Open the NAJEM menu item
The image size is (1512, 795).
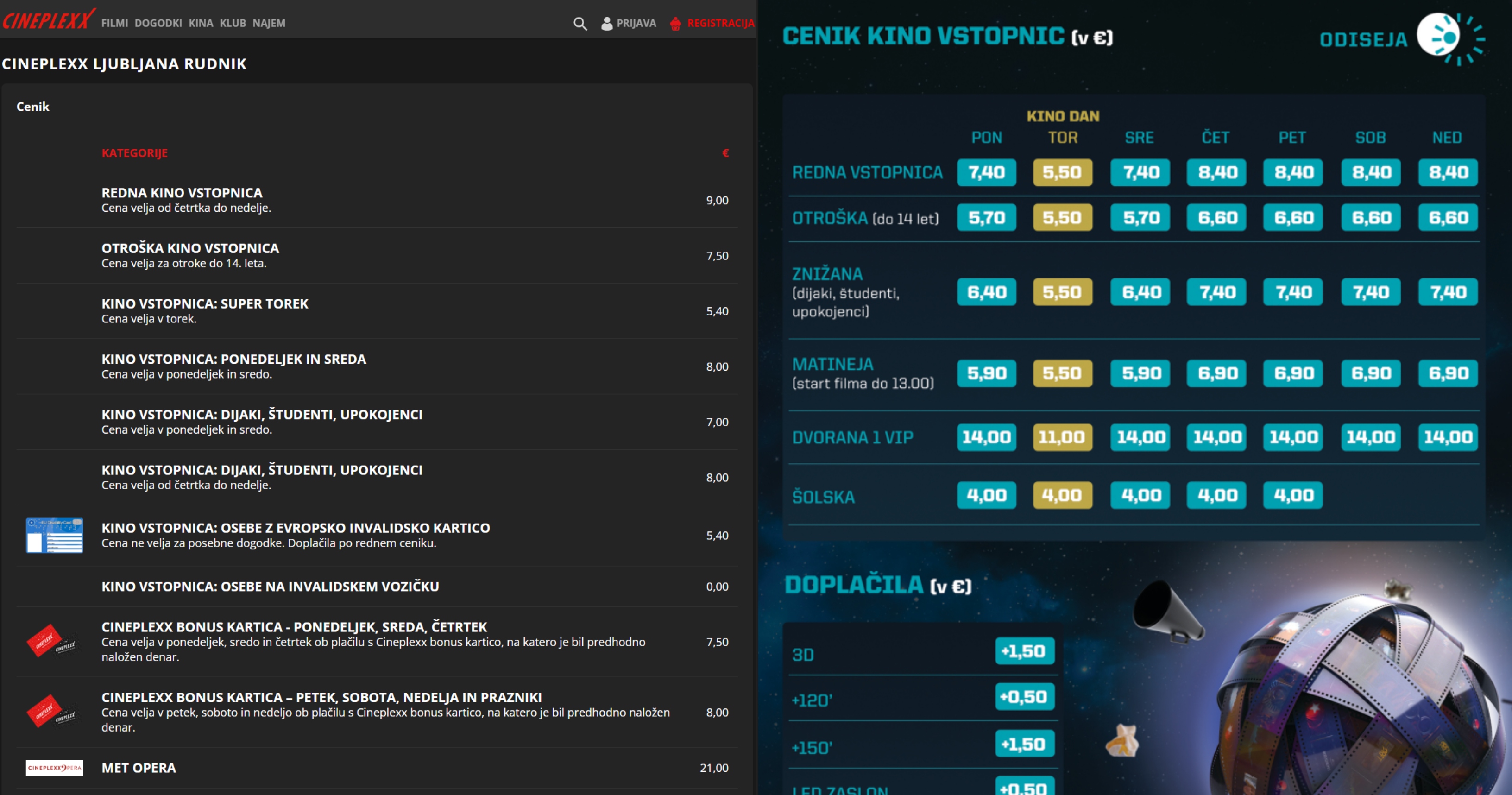pos(269,24)
